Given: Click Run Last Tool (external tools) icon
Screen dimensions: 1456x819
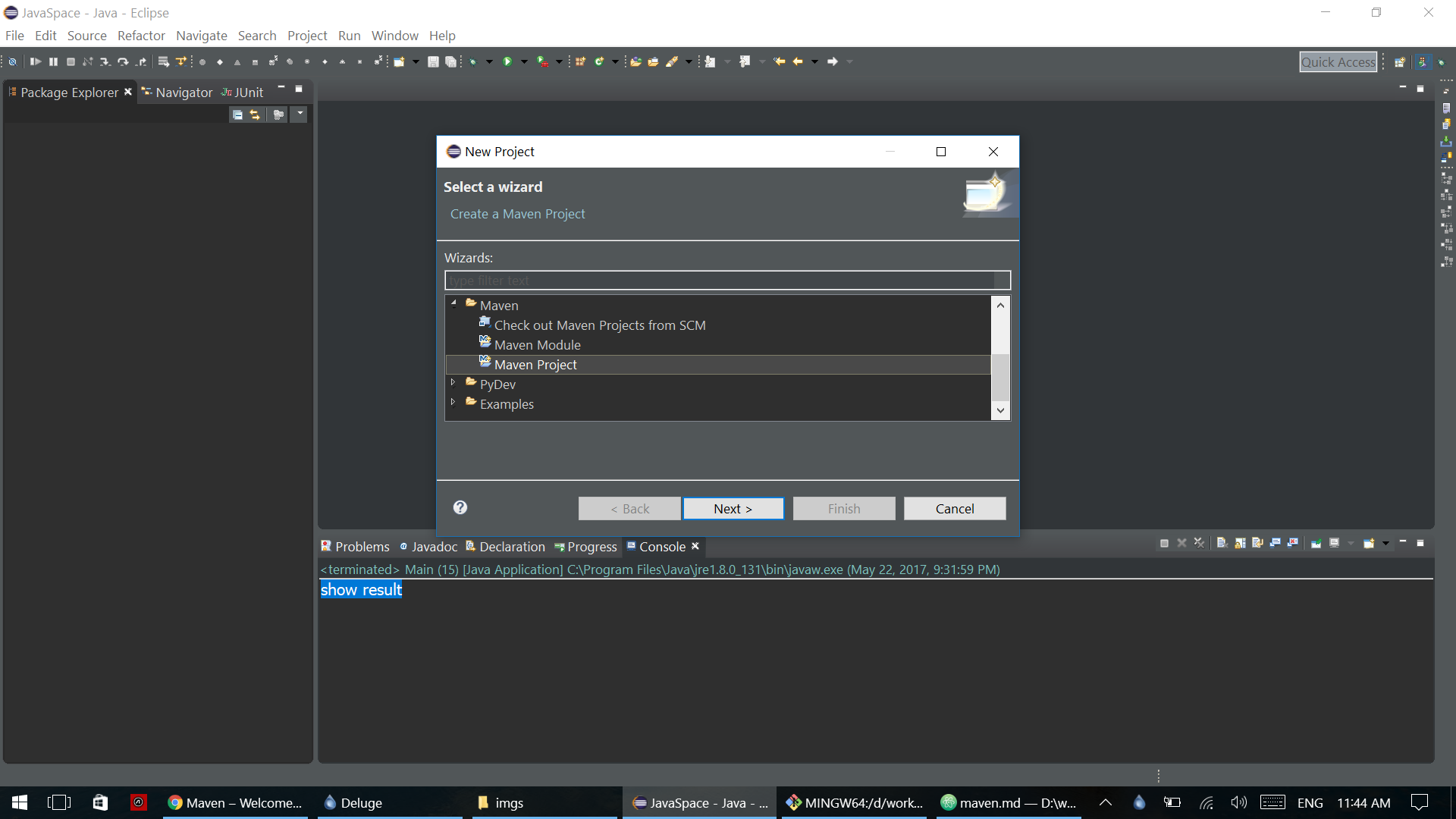Looking at the screenshot, I should click(x=543, y=61).
